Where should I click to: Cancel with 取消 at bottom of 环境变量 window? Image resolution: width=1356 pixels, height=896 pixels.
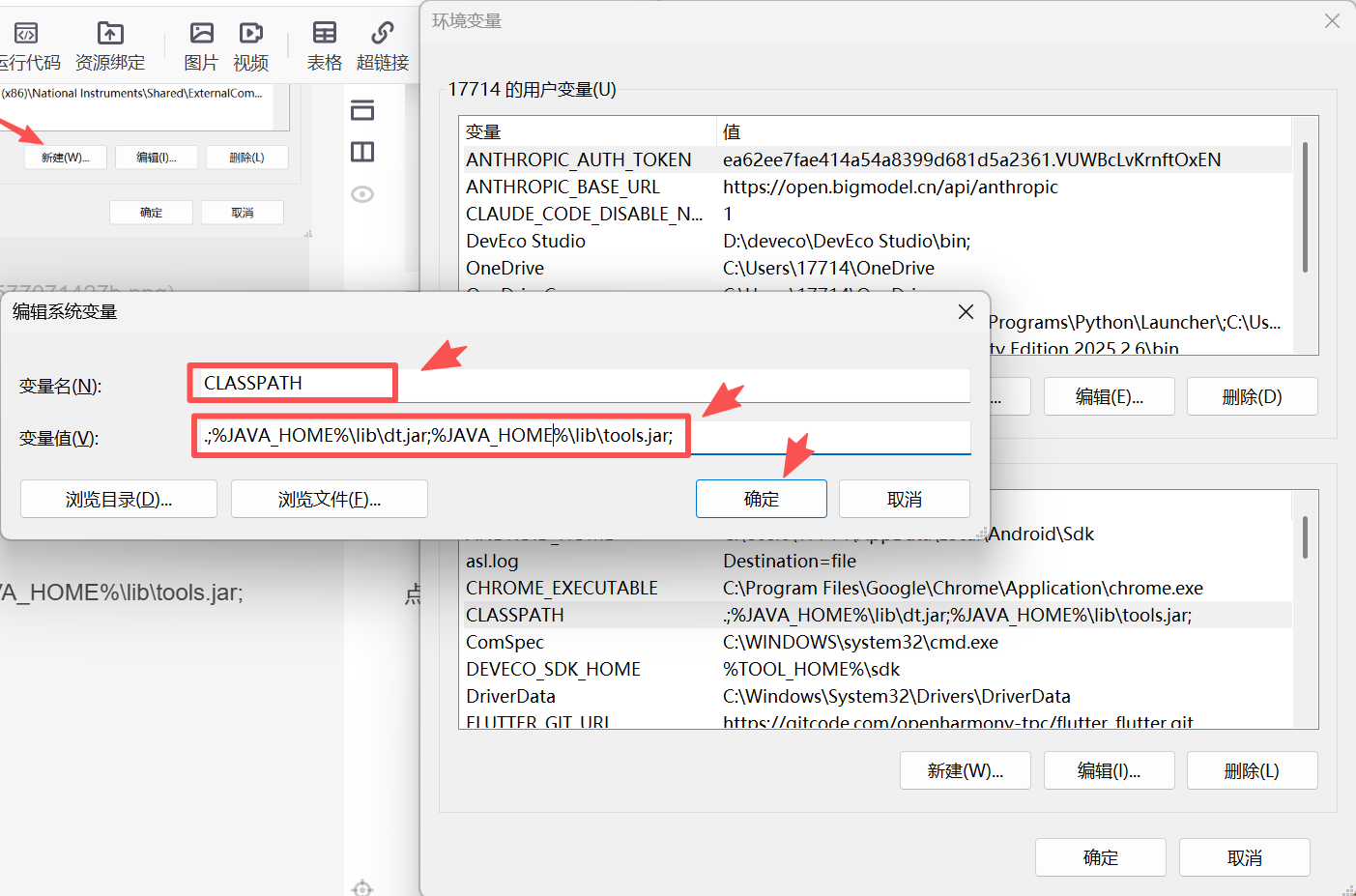[x=1245, y=857]
